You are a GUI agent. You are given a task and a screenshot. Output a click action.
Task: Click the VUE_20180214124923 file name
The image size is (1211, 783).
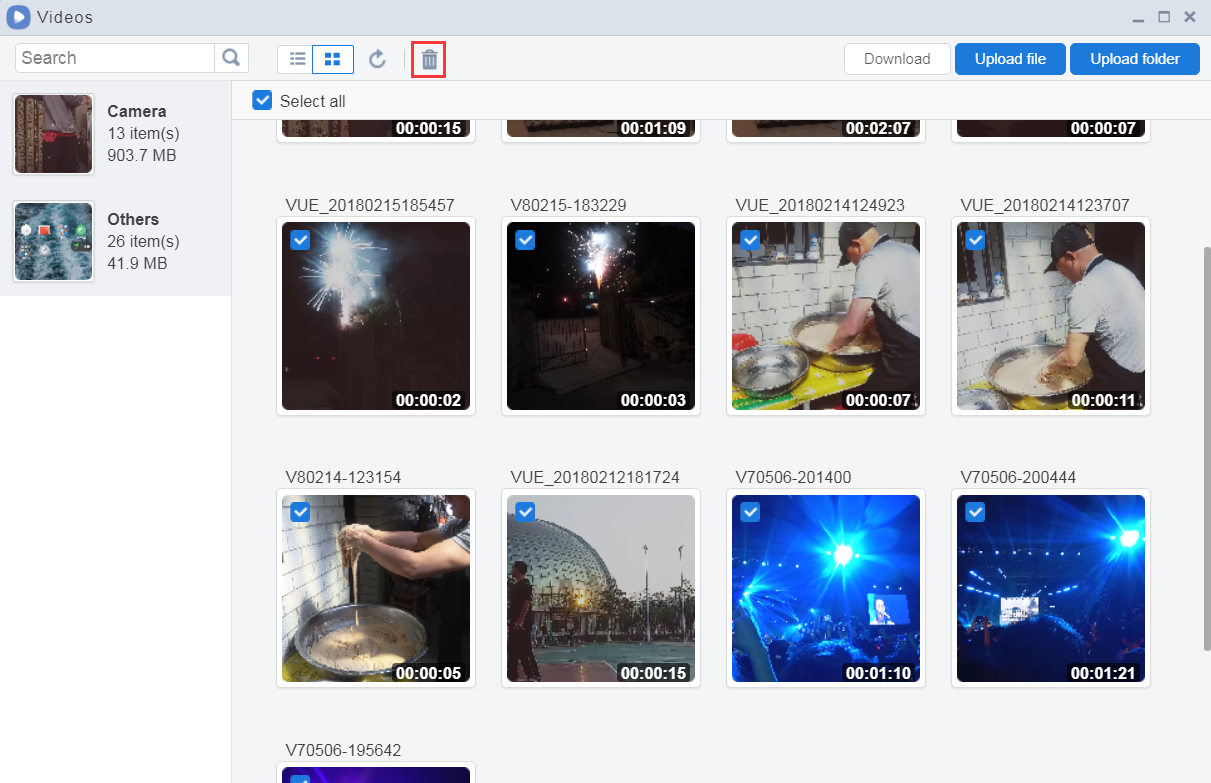tap(820, 205)
